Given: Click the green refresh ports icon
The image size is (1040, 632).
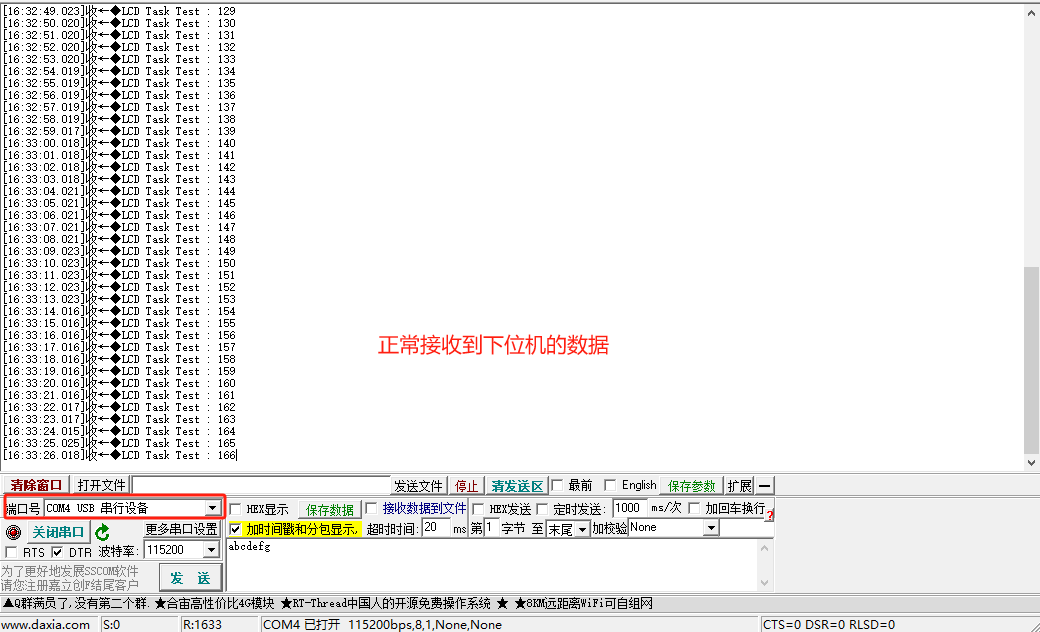Looking at the screenshot, I should pyautogui.click(x=102, y=532).
